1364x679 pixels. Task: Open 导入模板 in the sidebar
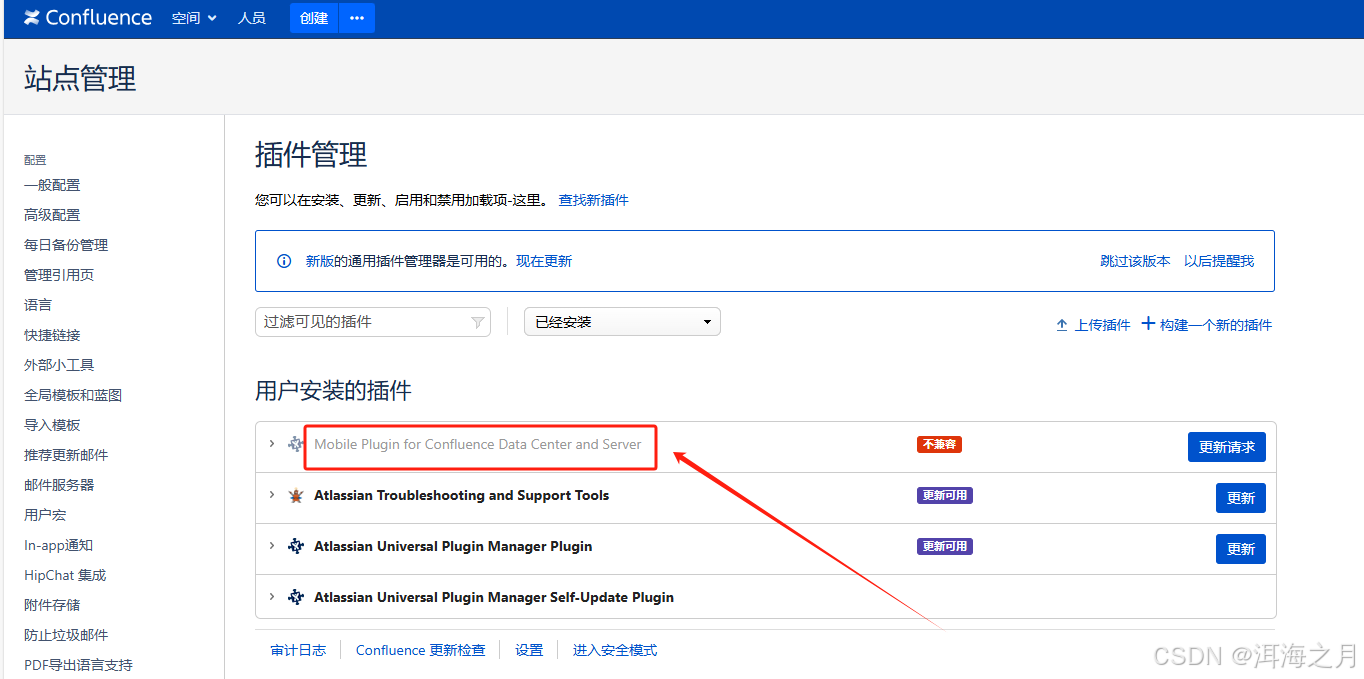pyautogui.click(x=52, y=425)
